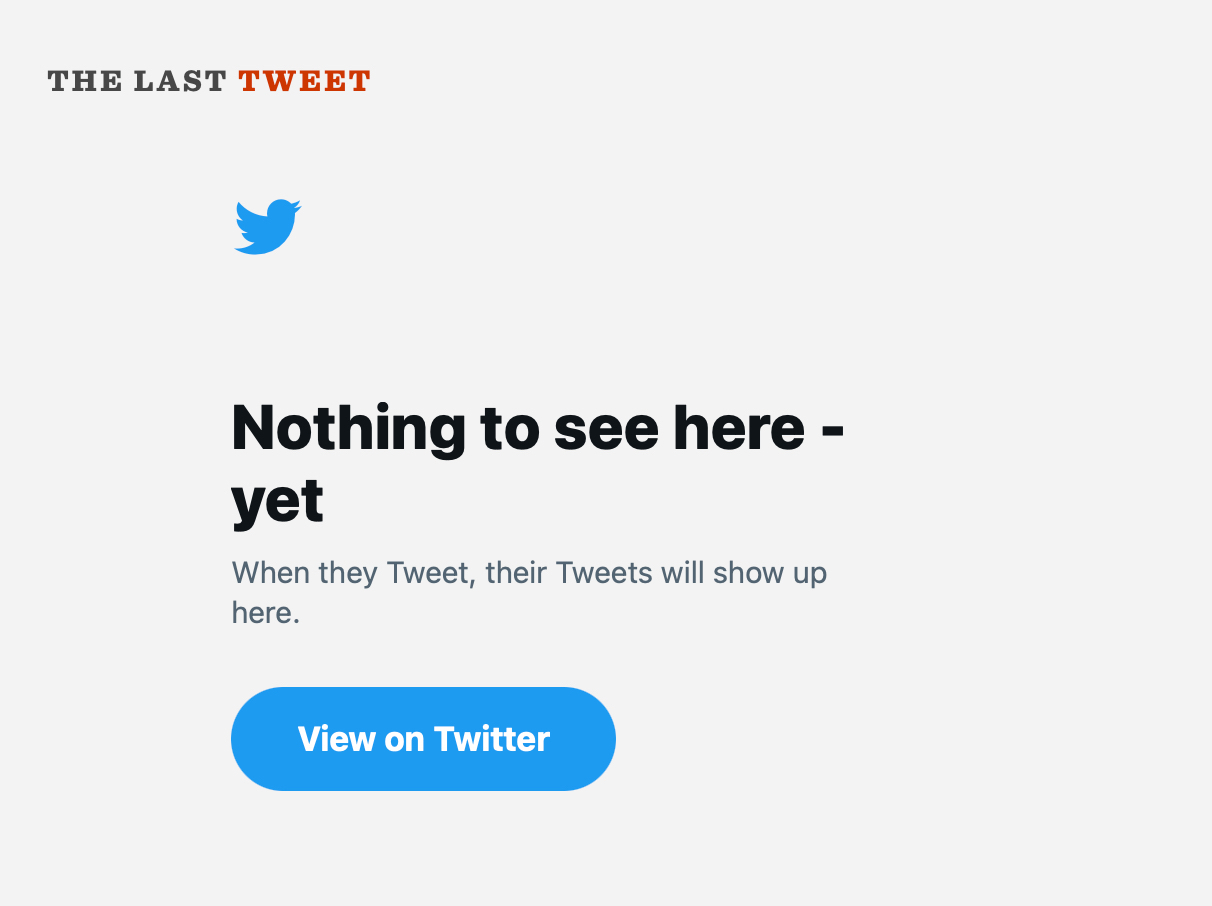Click the word Twitter inside blue button
The image size is (1212, 906).
coord(491,739)
